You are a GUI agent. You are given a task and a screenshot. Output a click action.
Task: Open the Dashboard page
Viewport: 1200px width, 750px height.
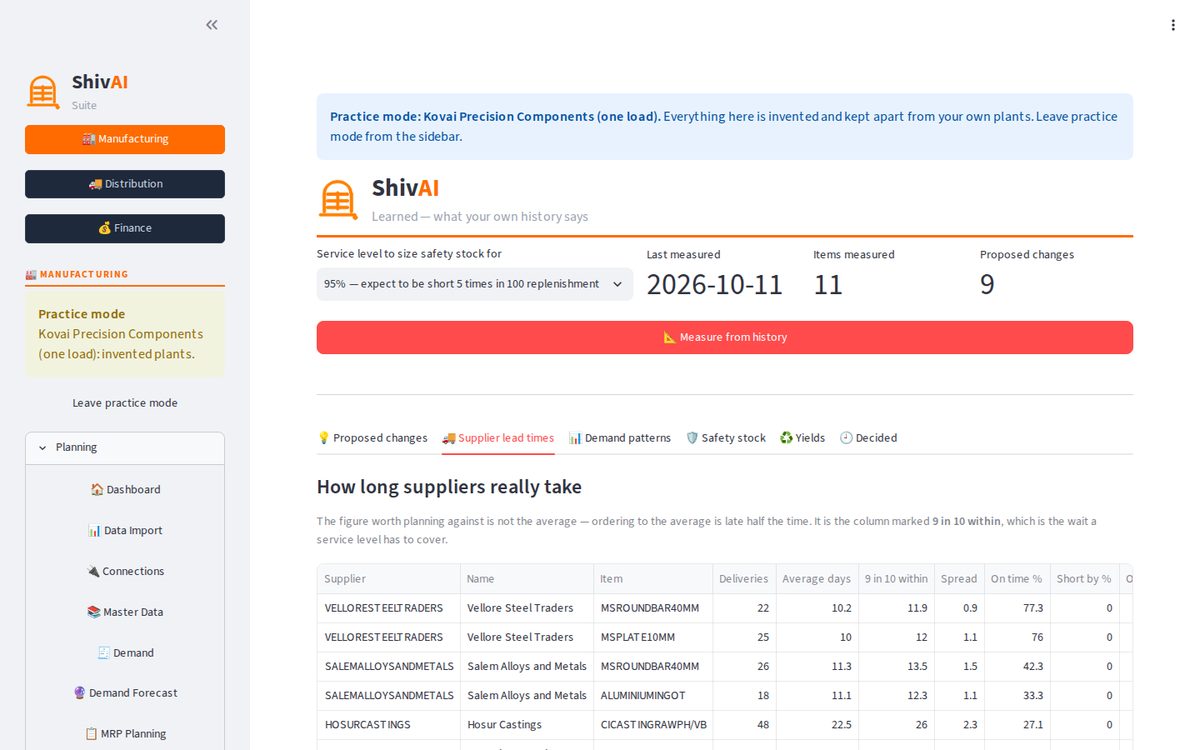(x=125, y=490)
